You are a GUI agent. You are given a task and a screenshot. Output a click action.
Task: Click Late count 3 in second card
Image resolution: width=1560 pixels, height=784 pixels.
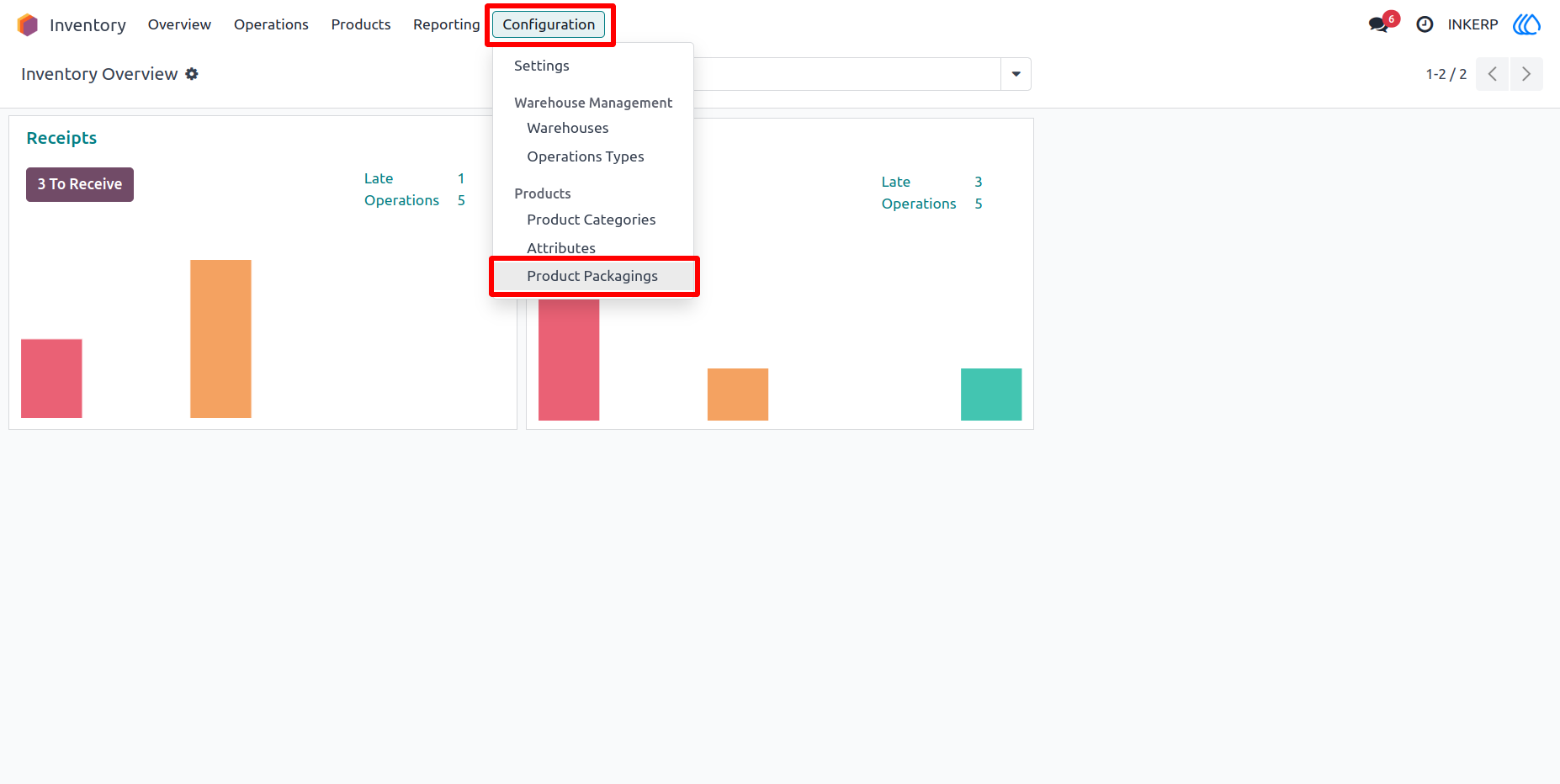[x=979, y=182]
